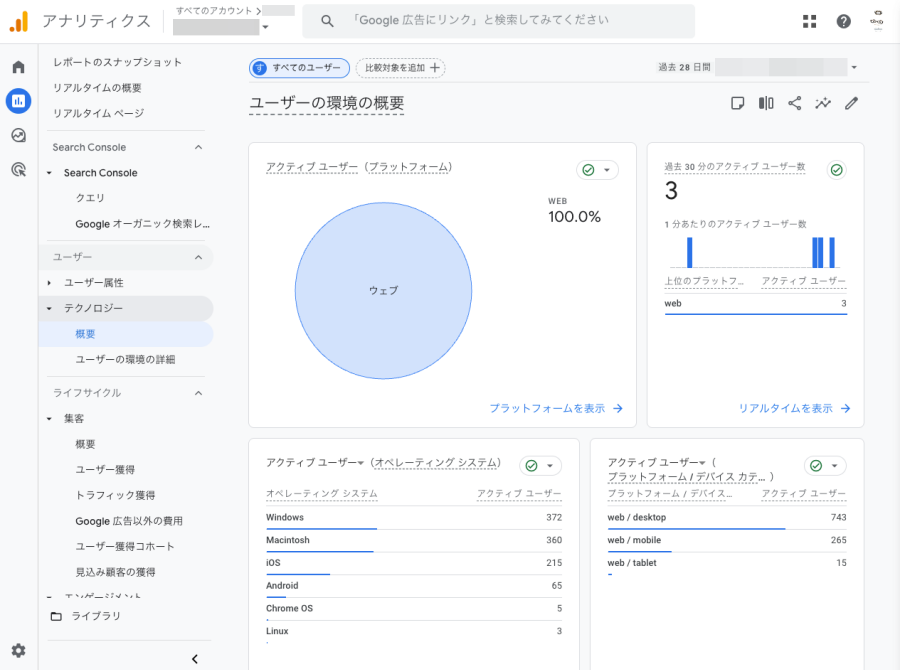Open the Home icon in left rail

[18, 67]
